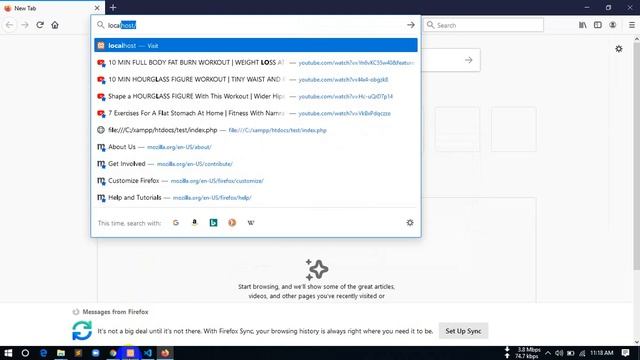Screen dimensions: 640x360
Task: Select 10 MIN HOURGLASS FIGURE WORKOUT suggestion
Action: point(256,79)
